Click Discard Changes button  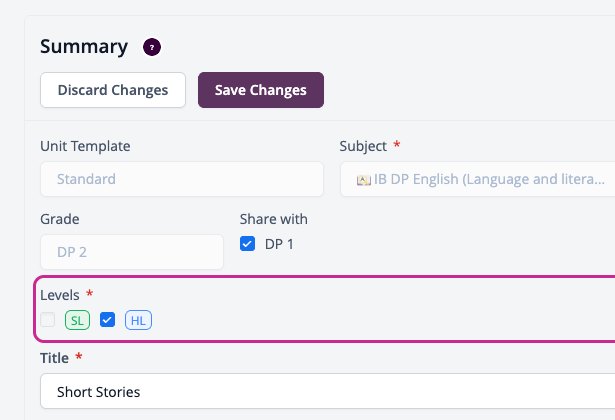pyautogui.click(x=113, y=90)
